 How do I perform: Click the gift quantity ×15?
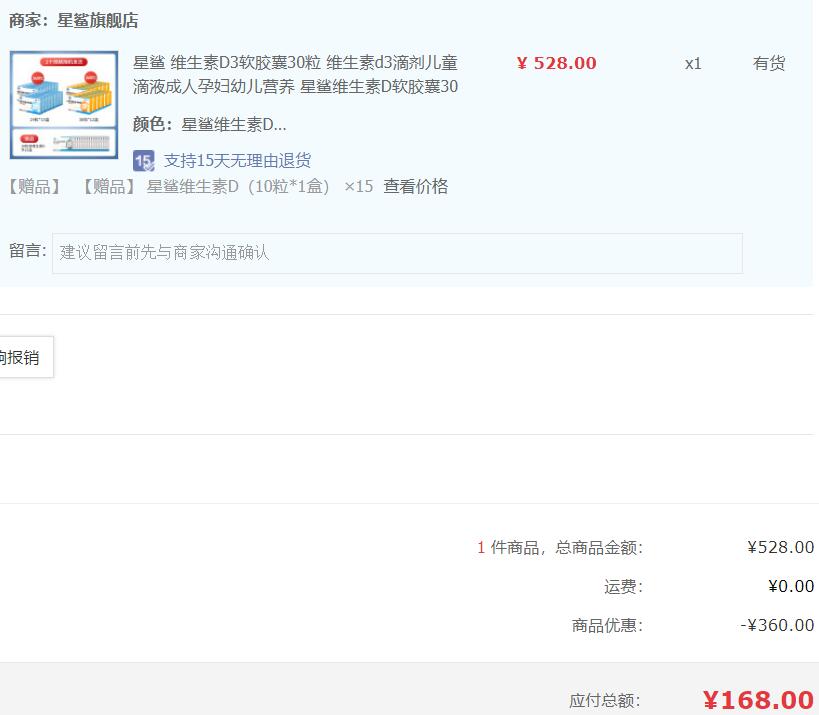[359, 186]
